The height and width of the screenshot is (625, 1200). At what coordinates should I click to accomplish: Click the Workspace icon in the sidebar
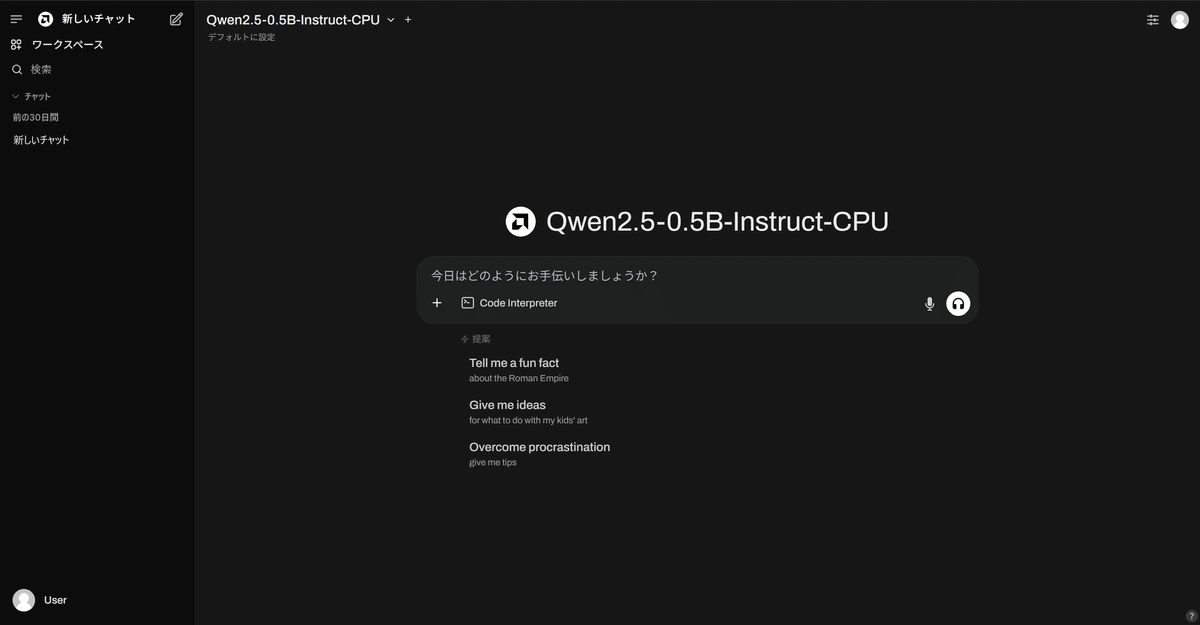click(14, 44)
